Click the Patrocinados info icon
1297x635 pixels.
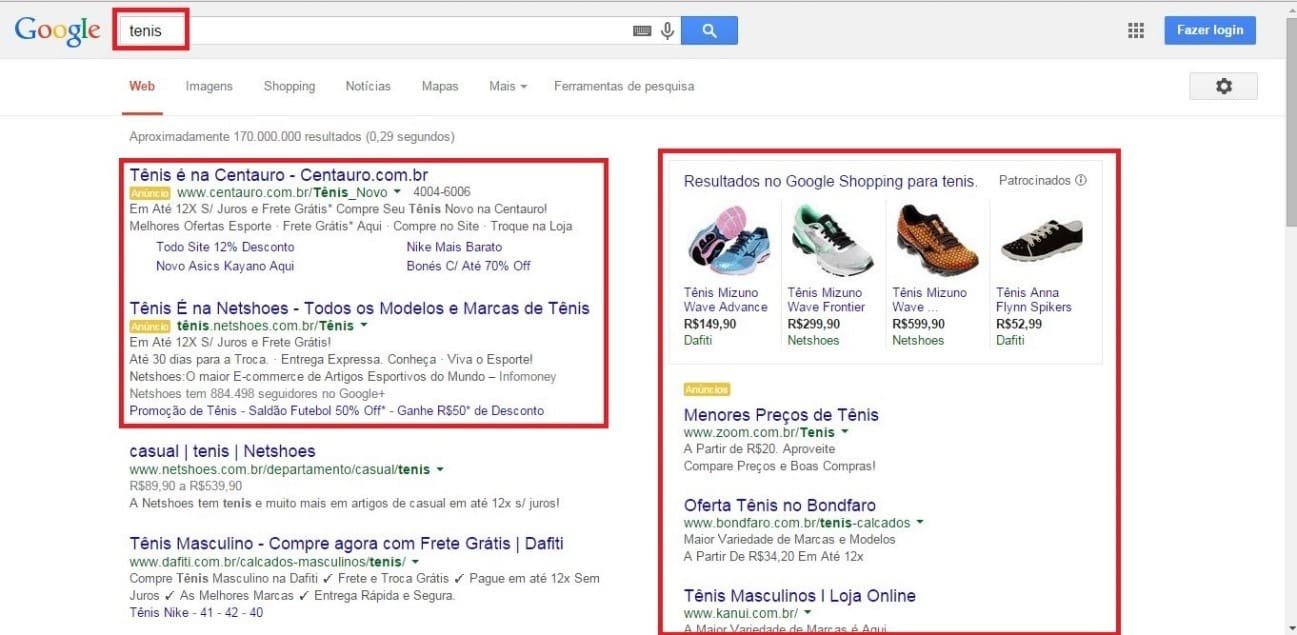pyautogui.click(x=1080, y=181)
